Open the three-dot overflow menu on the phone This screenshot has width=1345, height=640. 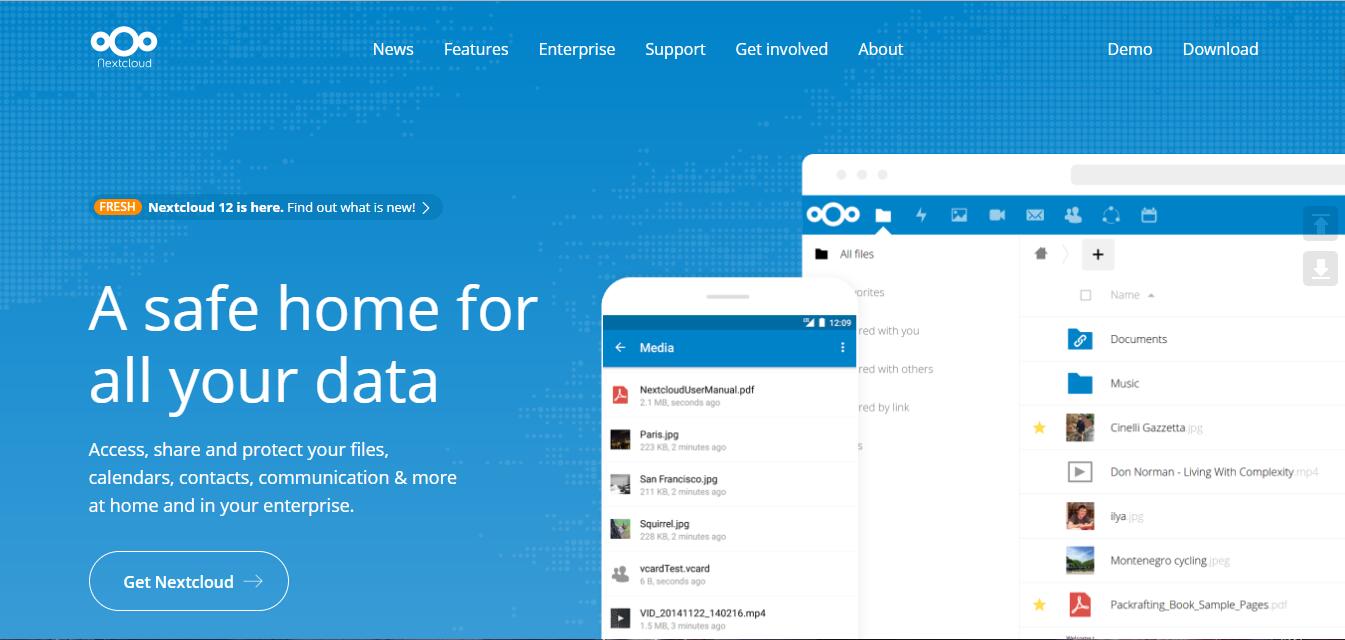pos(843,347)
